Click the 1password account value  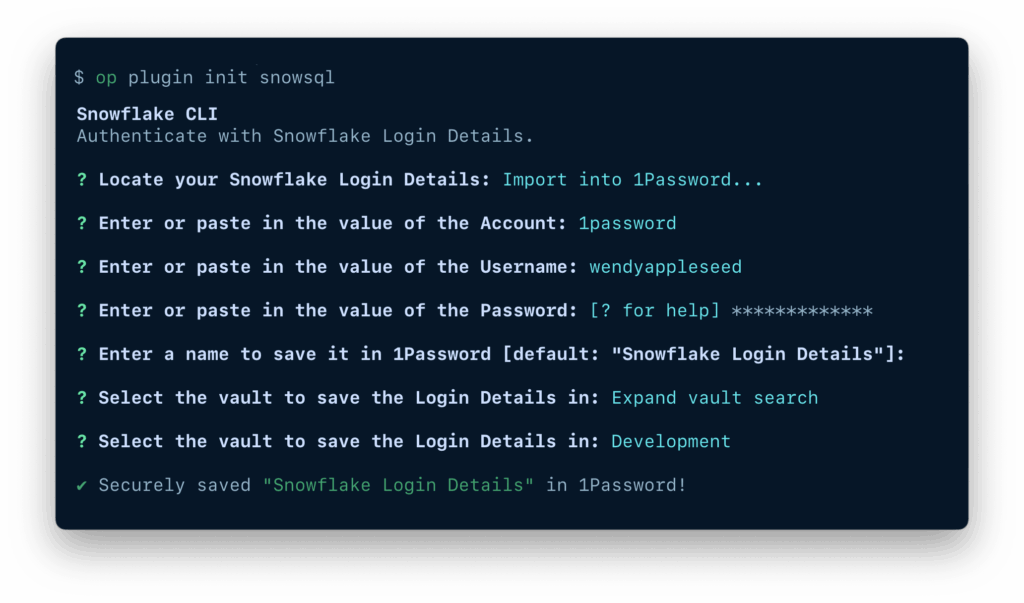coord(627,223)
